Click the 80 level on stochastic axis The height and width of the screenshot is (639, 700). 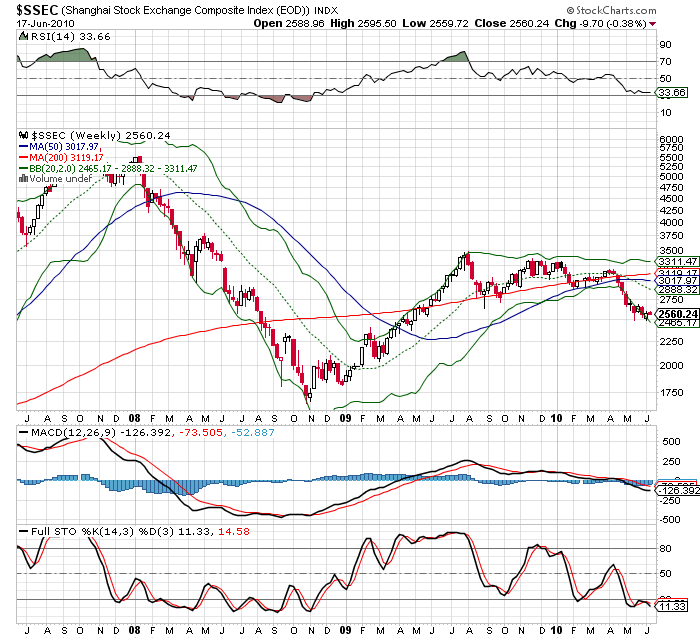coord(665,548)
